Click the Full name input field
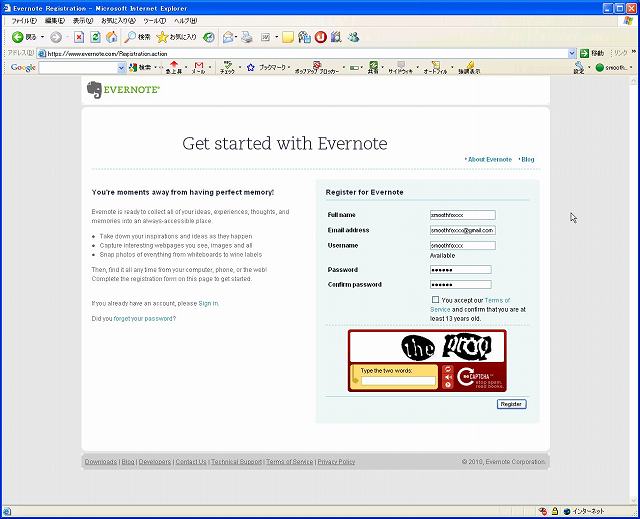This screenshot has height=519, width=640. [462, 215]
